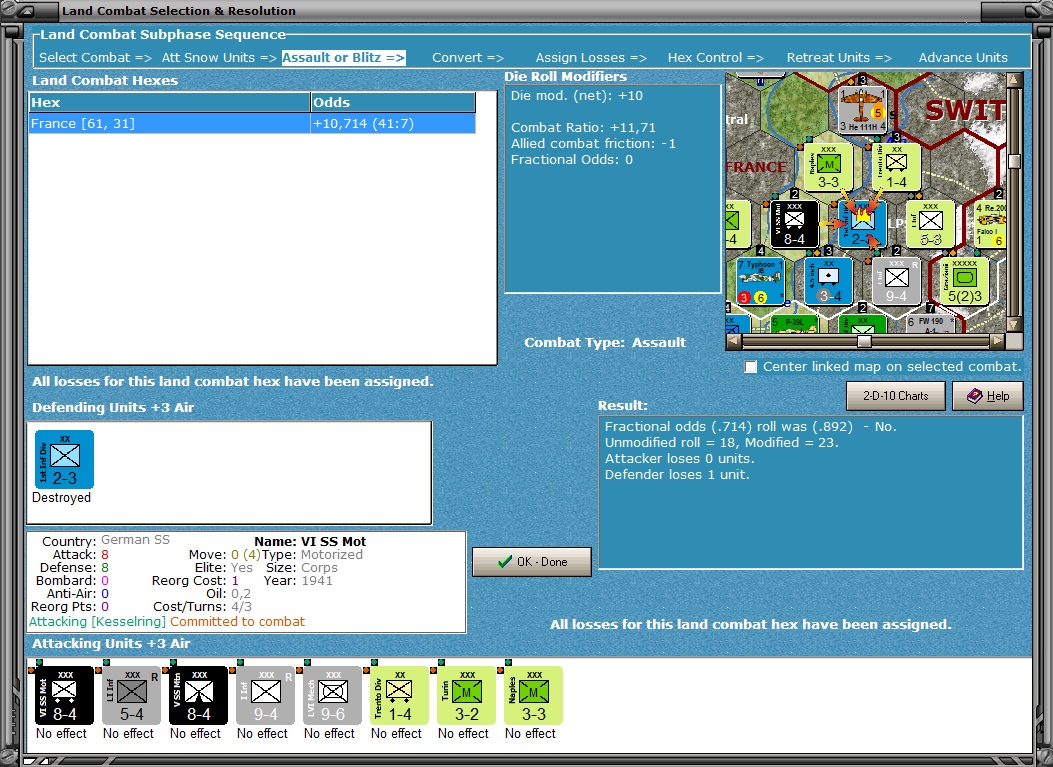Click the 'Committed to combat' status text

(x=237, y=622)
